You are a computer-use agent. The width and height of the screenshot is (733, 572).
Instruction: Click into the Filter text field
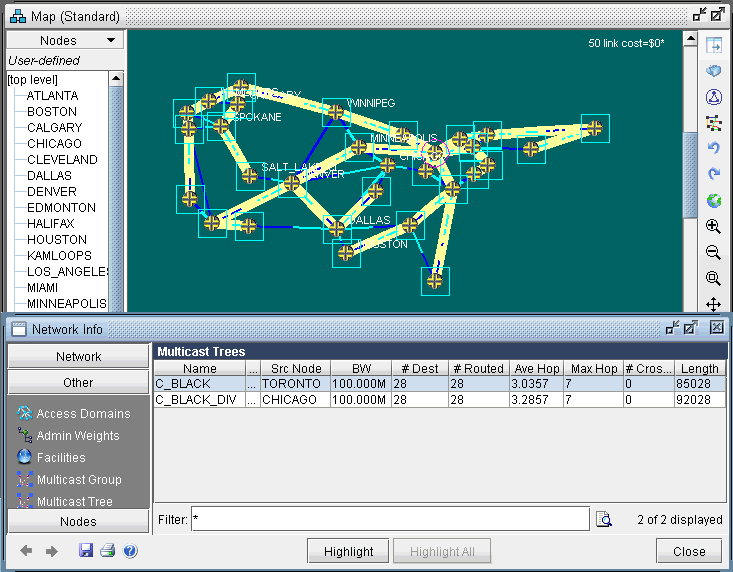390,519
